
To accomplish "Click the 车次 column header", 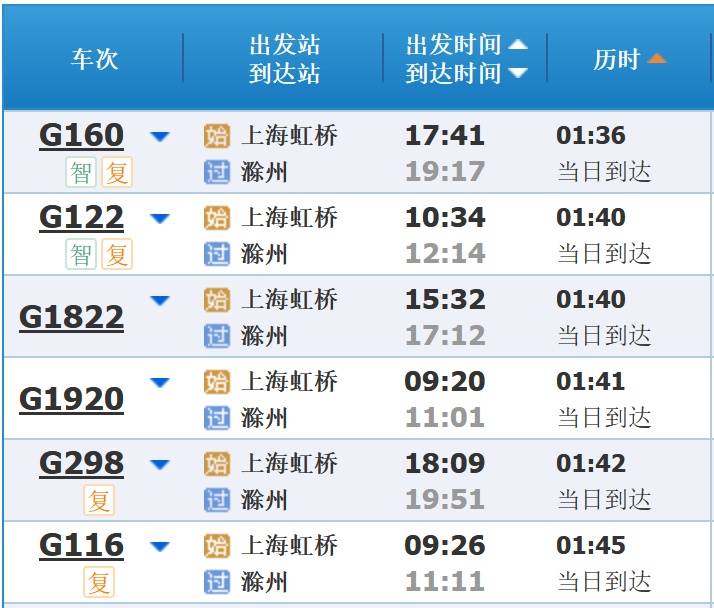I will pos(94,59).
